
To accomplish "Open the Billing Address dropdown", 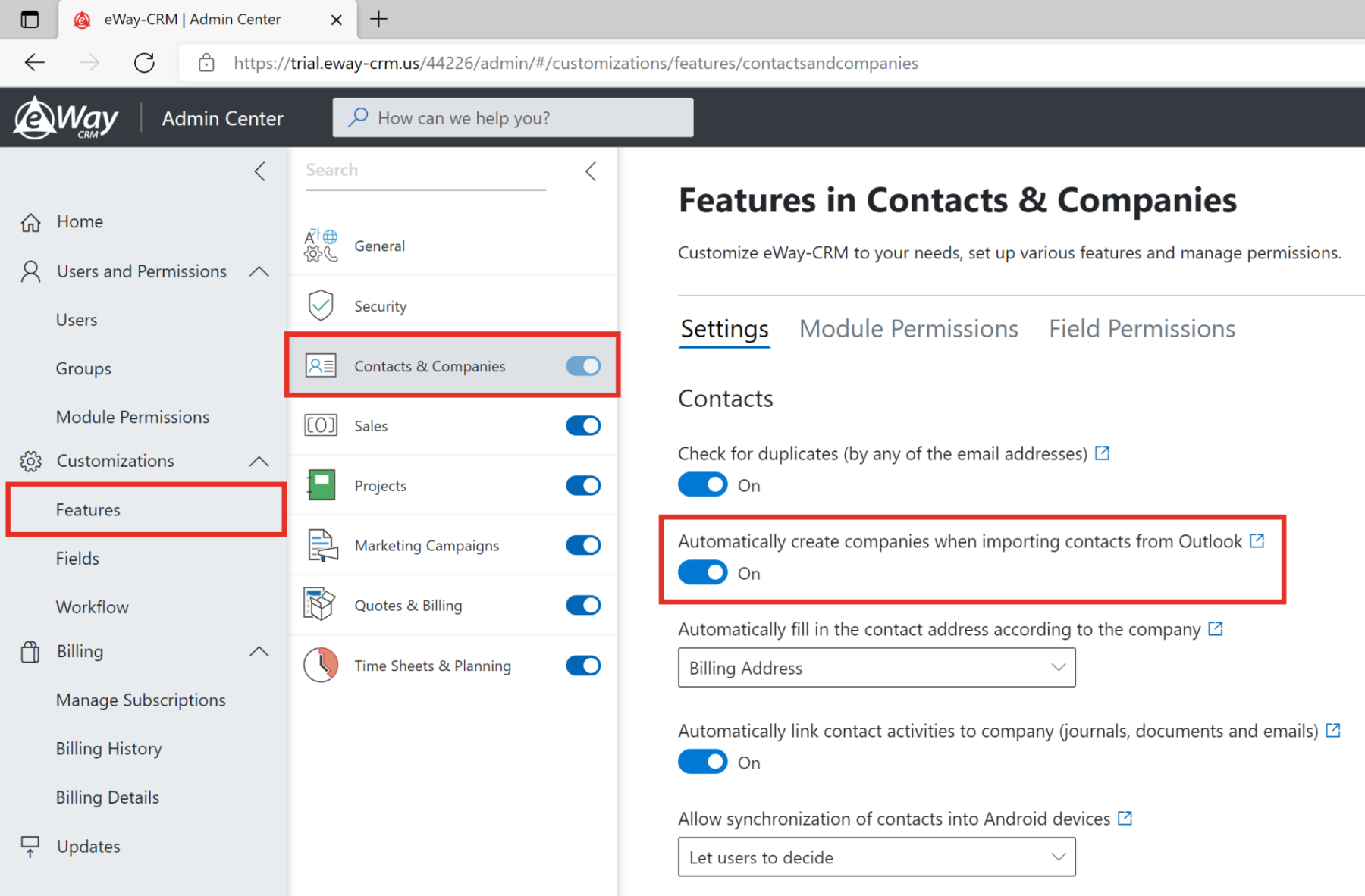I will pyautogui.click(x=877, y=668).
